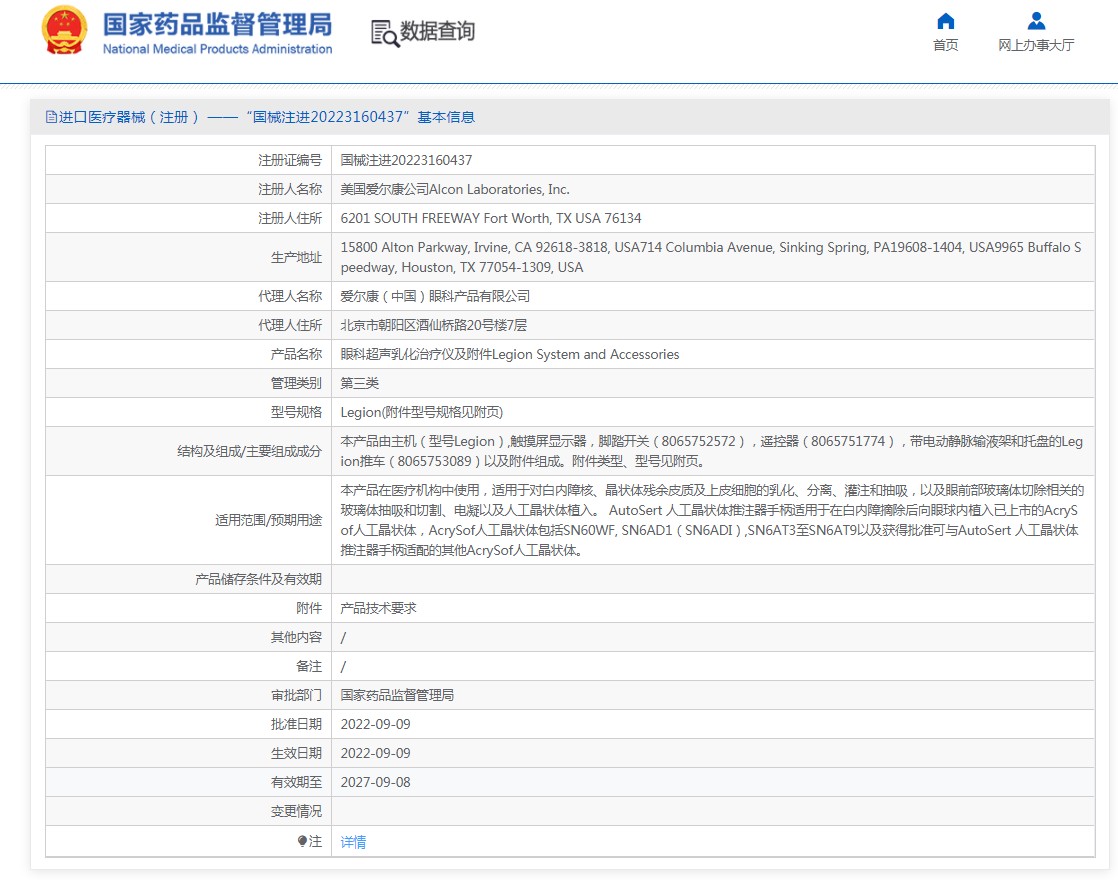Select registration number 国械注进20223160437 value
Image resolution: width=1118 pixels, height=880 pixels.
pyautogui.click(x=406, y=160)
